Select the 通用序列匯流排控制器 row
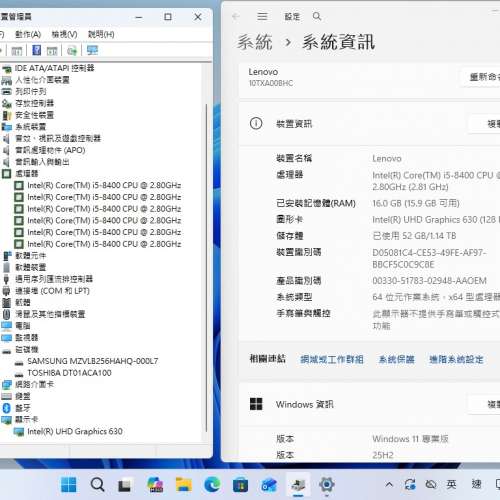 coord(54,279)
